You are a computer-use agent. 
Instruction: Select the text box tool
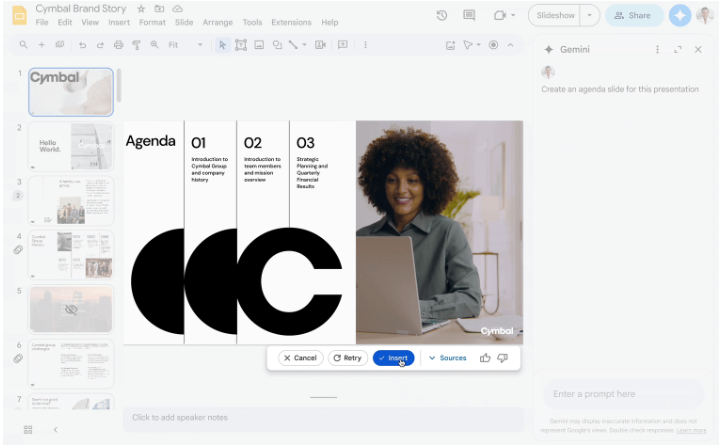click(x=241, y=45)
